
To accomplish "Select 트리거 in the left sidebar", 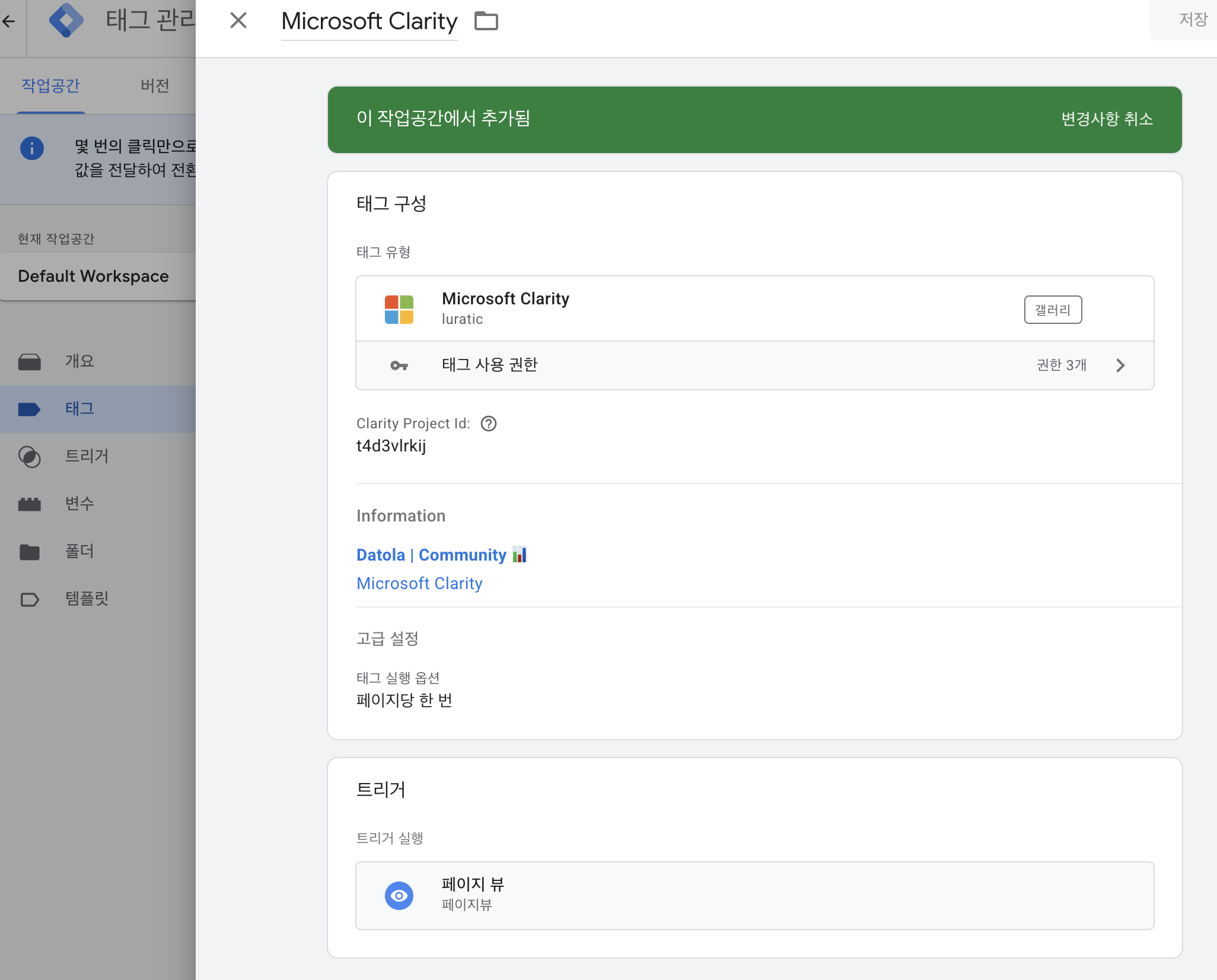I will click(x=87, y=456).
